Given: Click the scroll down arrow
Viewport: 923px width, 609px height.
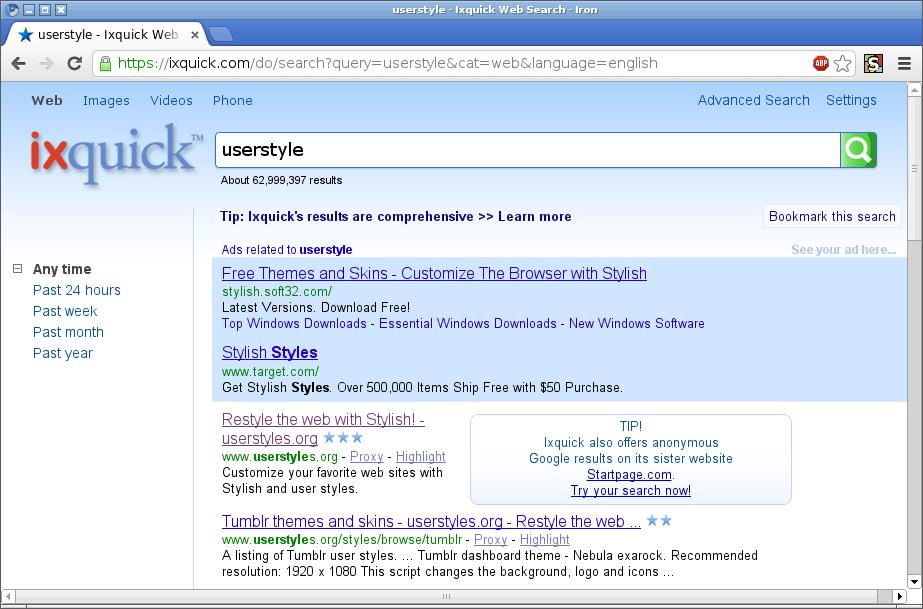Looking at the screenshot, I should pos(914,582).
